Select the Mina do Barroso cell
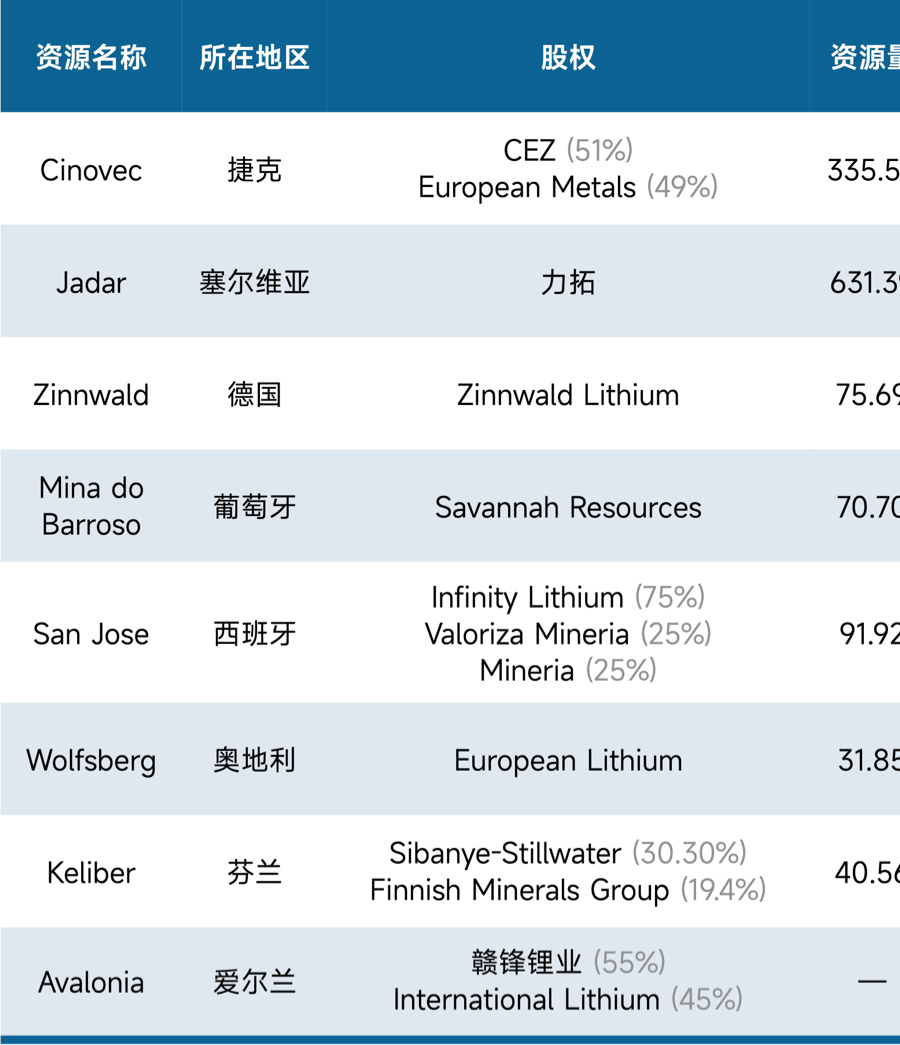900x1045 pixels. click(x=91, y=506)
